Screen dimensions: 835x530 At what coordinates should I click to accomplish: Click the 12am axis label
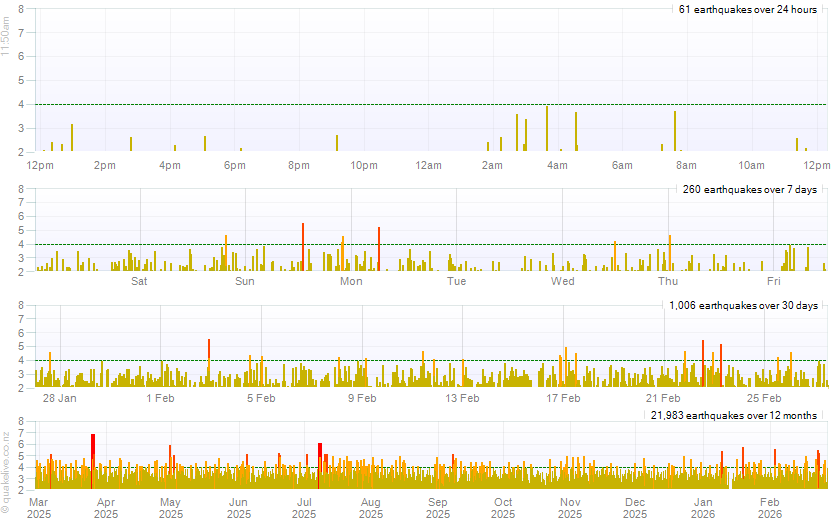click(428, 165)
